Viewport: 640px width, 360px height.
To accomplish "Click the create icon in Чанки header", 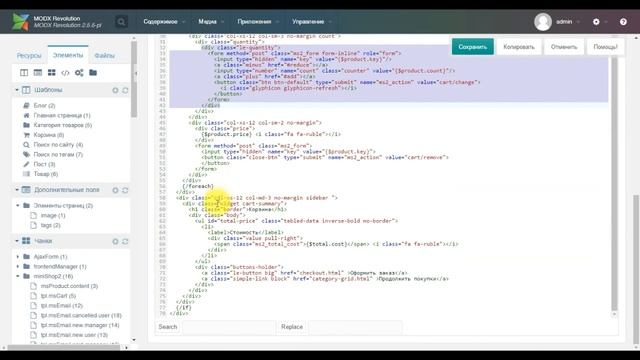I will pyautogui.click(x=116, y=241).
